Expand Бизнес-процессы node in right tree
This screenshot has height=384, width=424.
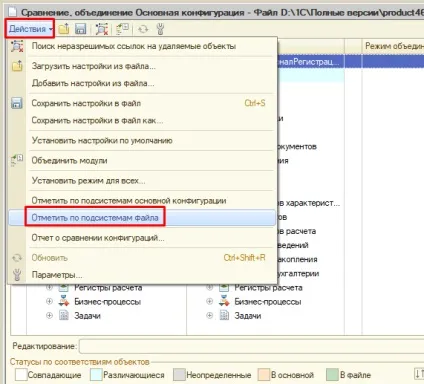tap(209, 301)
